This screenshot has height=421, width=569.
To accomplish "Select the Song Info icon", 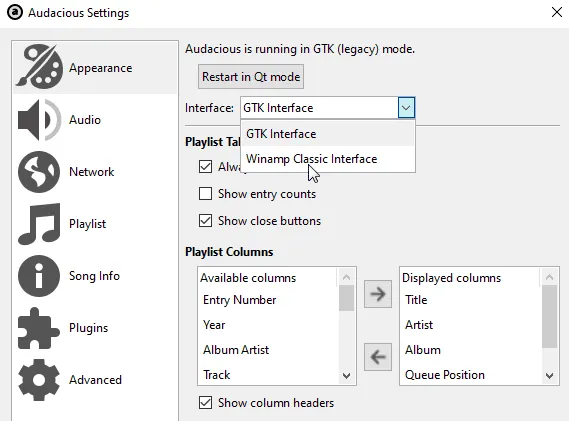I will (39, 276).
